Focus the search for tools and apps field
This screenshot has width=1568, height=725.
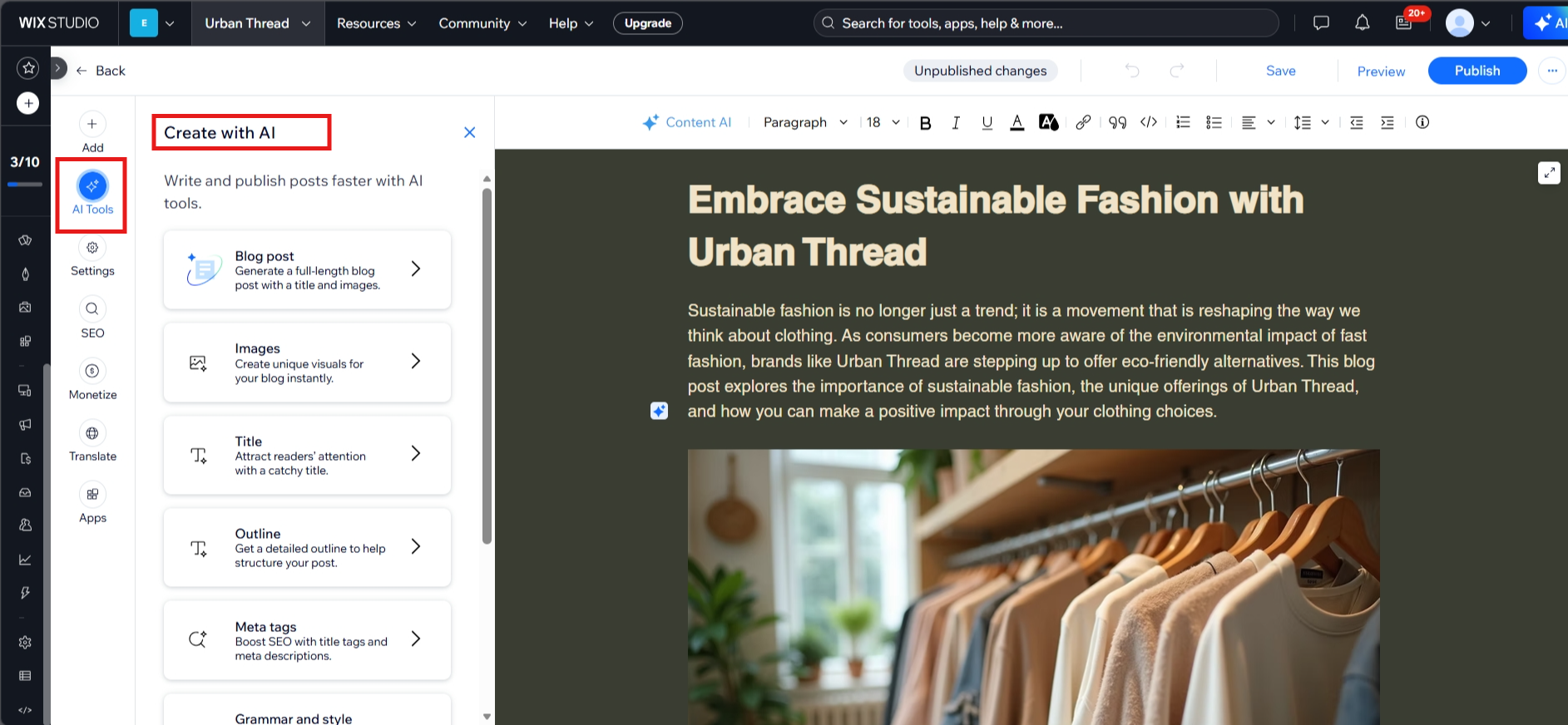click(x=1046, y=23)
